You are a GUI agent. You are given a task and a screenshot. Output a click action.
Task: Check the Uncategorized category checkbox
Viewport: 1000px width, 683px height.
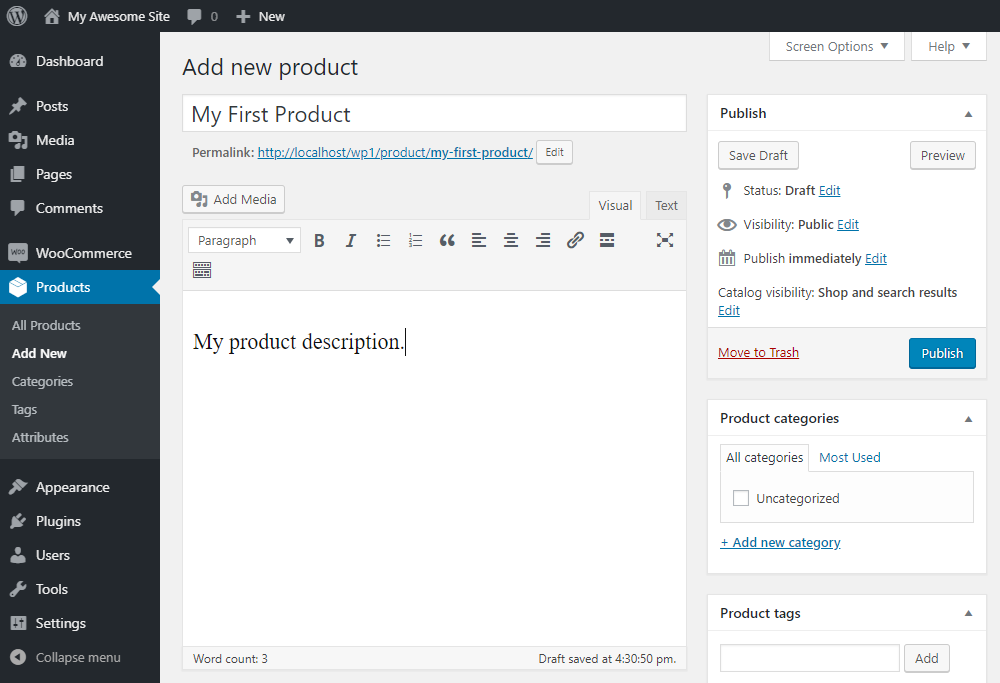click(x=740, y=498)
